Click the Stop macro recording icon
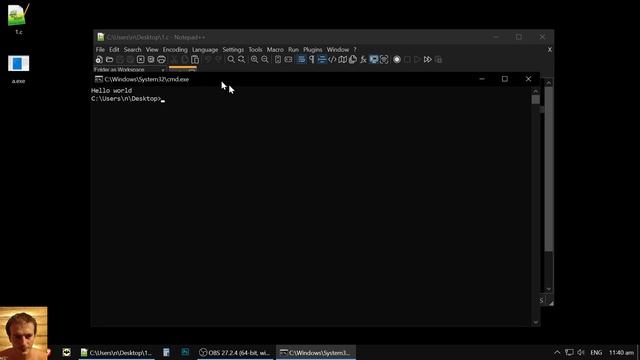Screen dimensions: 640x360 tap(407, 60)
